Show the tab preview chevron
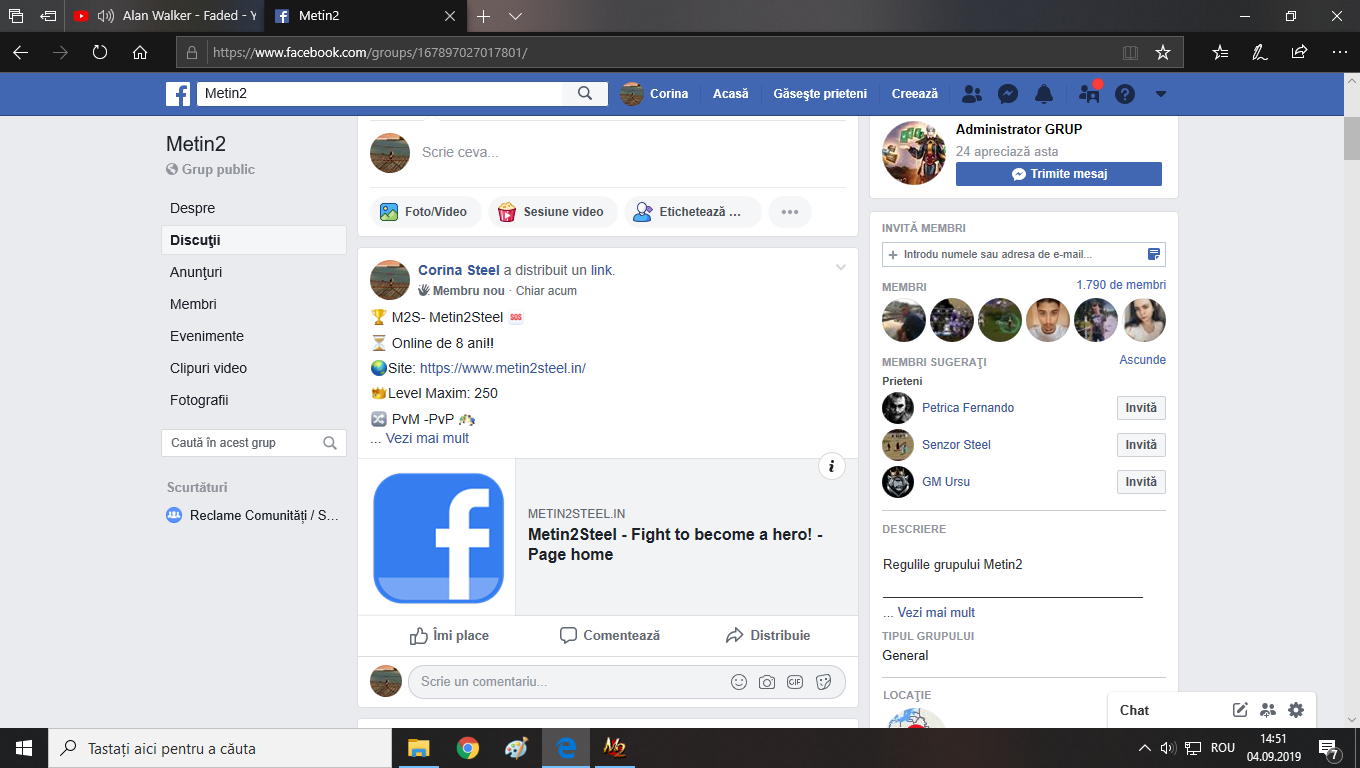1360x768 pixels. point(516,16)
